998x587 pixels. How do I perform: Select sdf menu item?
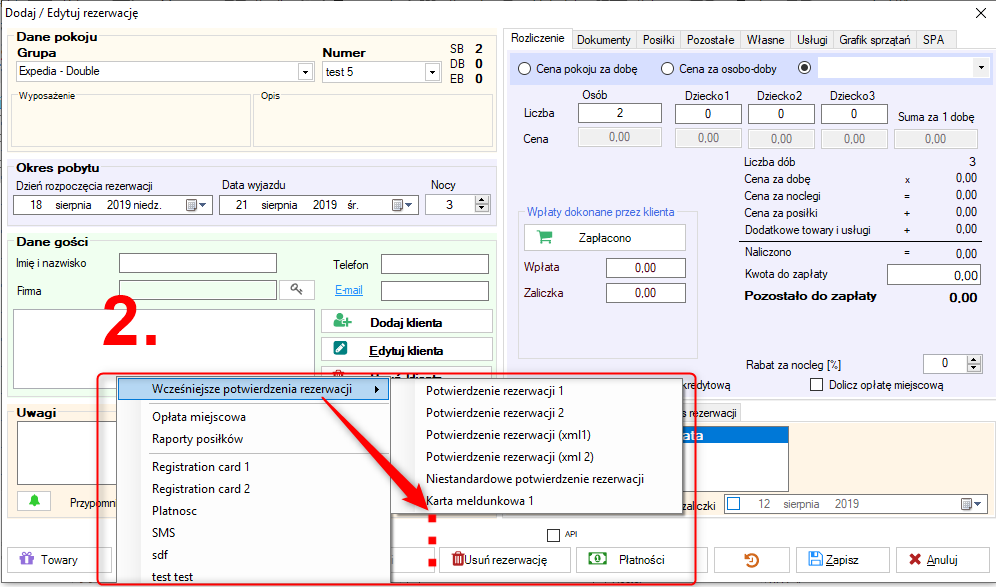253,555
